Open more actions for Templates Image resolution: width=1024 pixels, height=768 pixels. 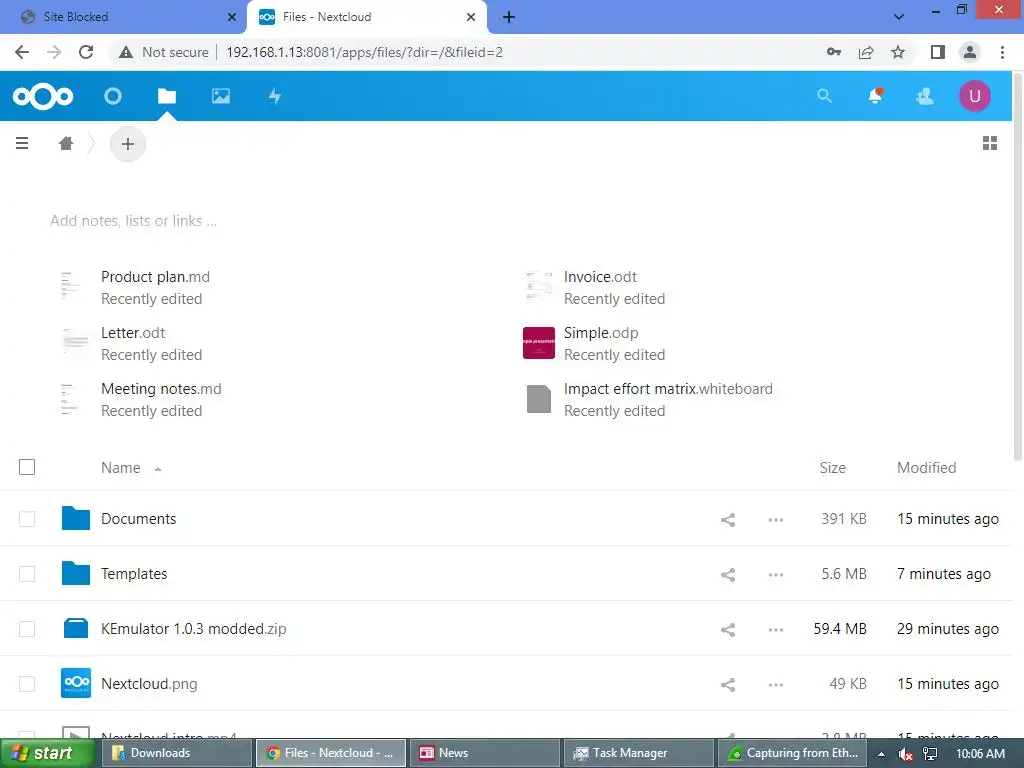tap(776, 575)
